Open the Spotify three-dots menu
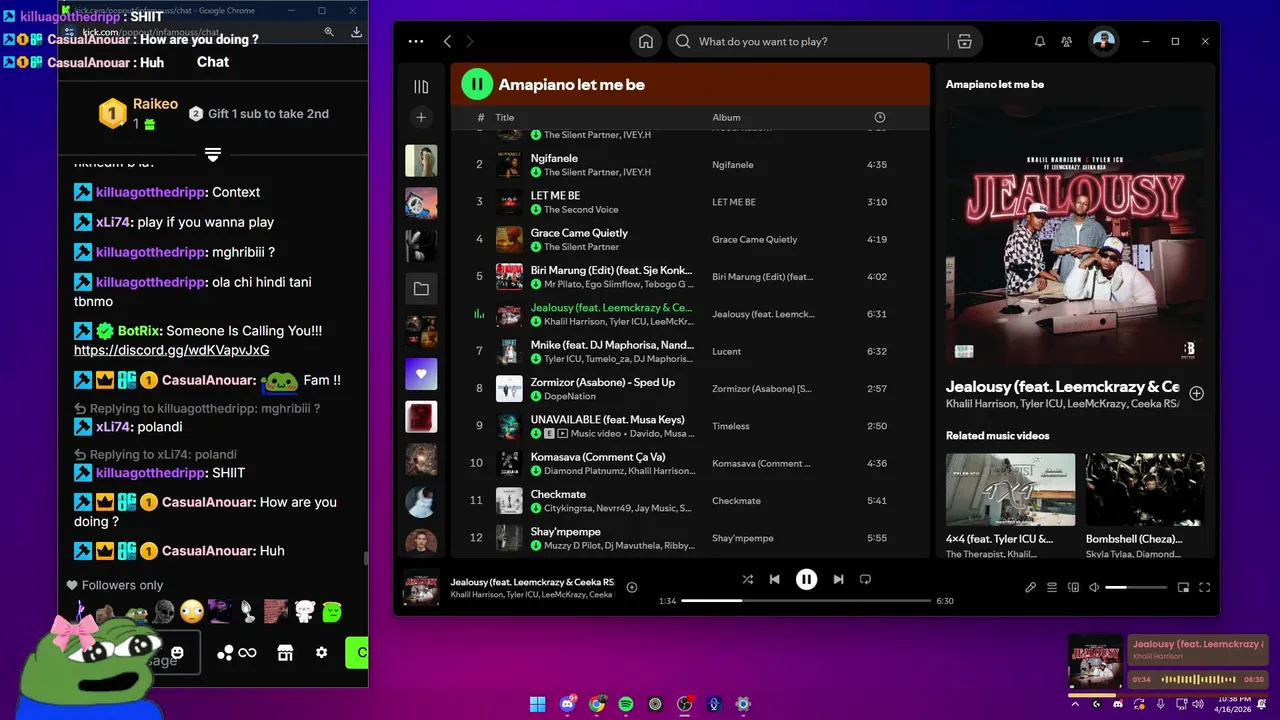Image resolution: width=1280 pixels, height=720 pixels. point(416,41)
